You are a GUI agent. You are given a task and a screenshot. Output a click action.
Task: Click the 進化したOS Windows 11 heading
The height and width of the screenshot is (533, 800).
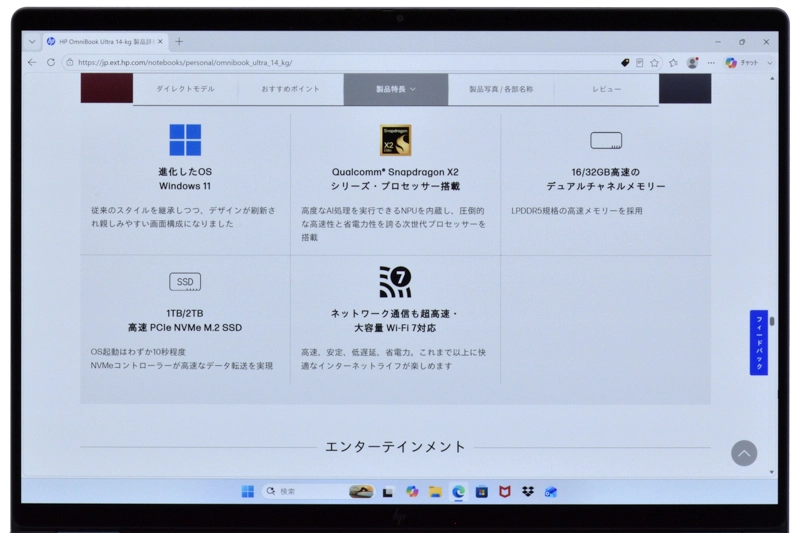tap(185, 179)
